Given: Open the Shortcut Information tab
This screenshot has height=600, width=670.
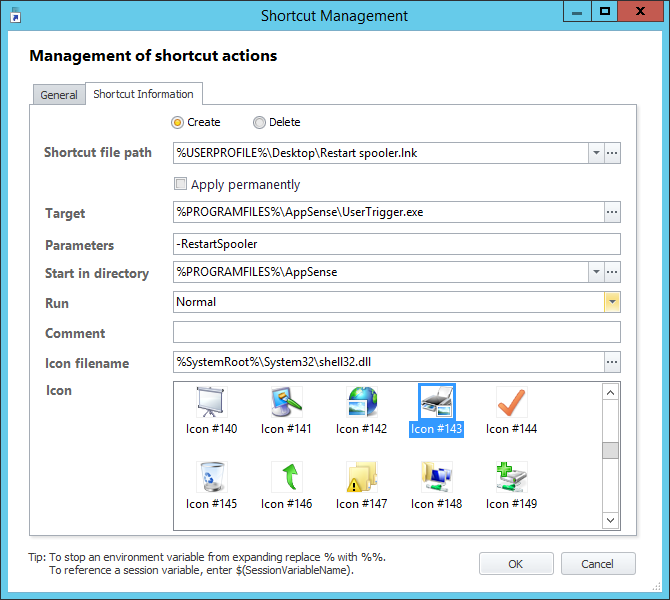Looking at the screenshot, I should (143, 94).
